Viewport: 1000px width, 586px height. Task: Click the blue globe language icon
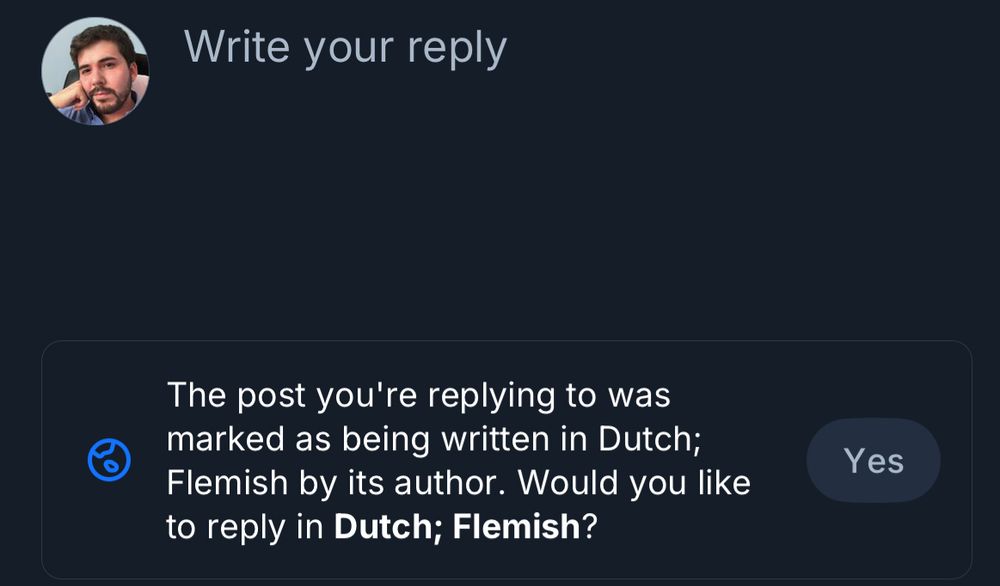109,460
